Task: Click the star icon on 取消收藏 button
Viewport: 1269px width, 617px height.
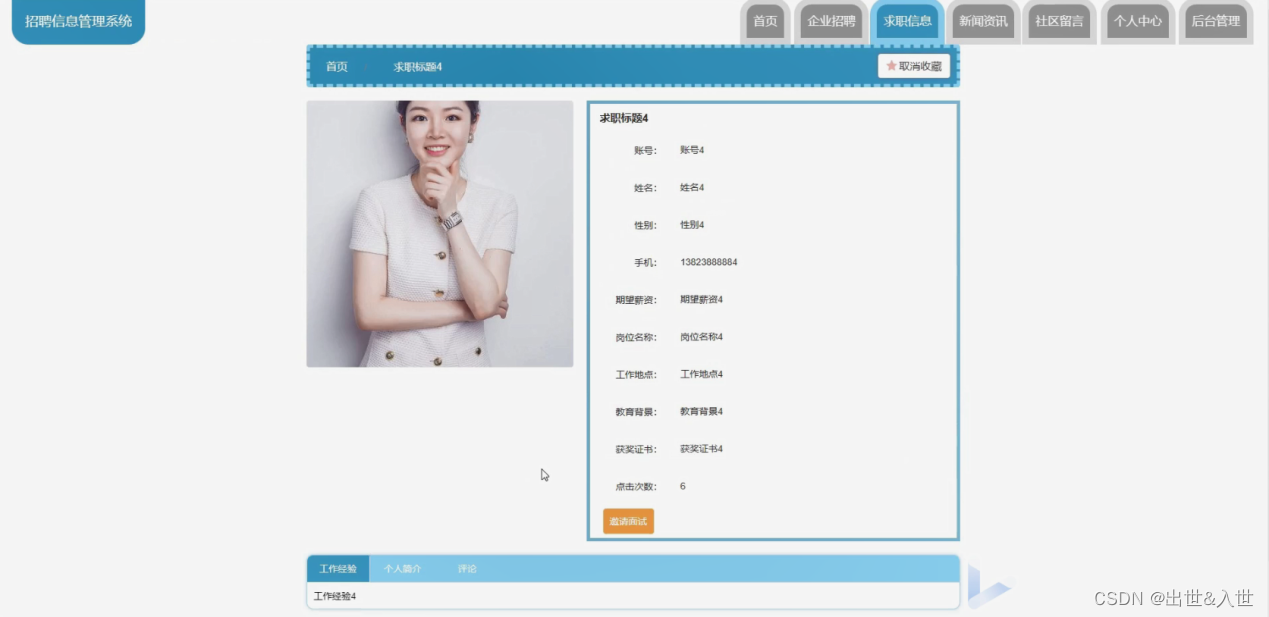Action: coord(891,66)
